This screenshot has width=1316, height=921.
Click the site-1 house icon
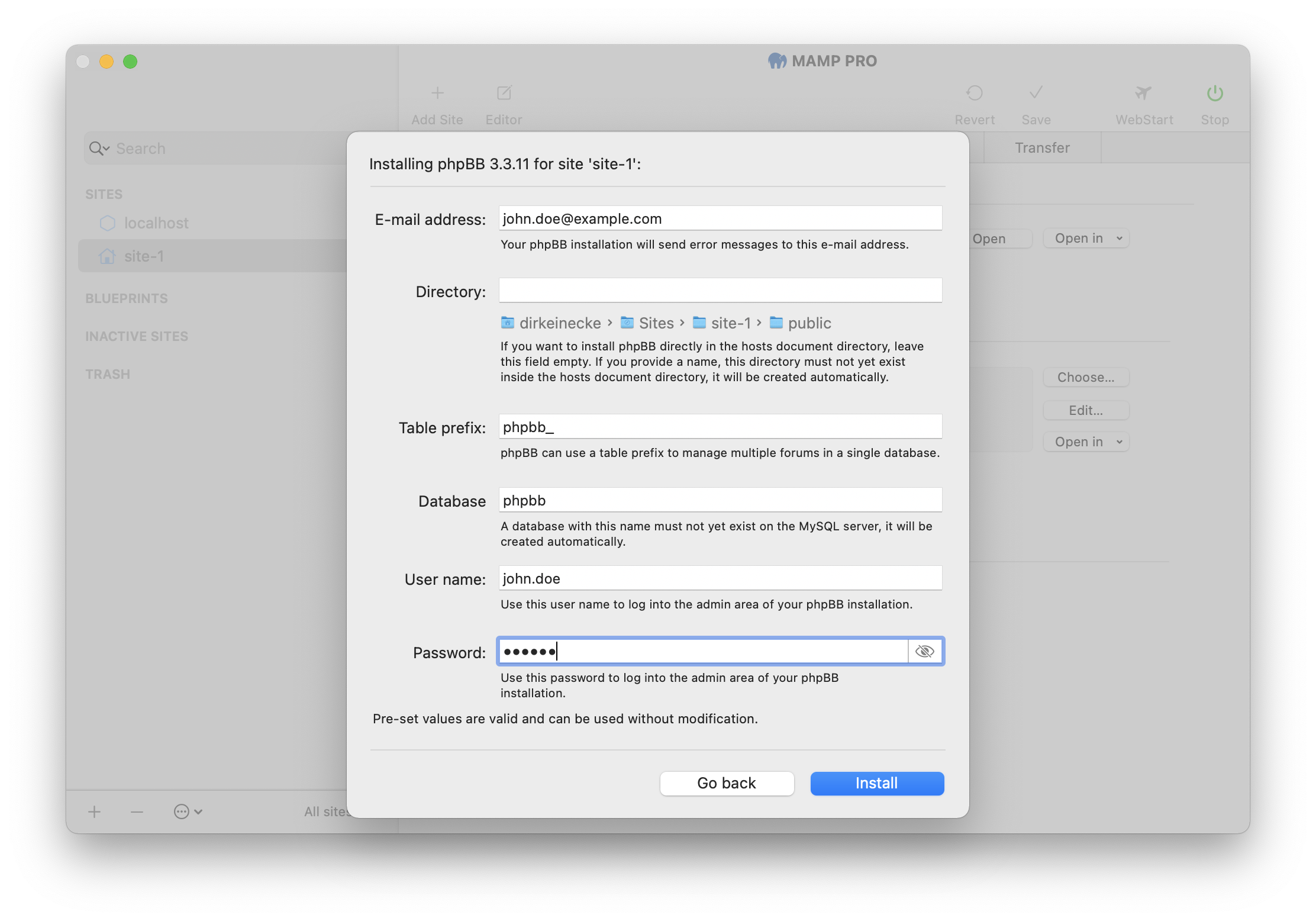107,256
